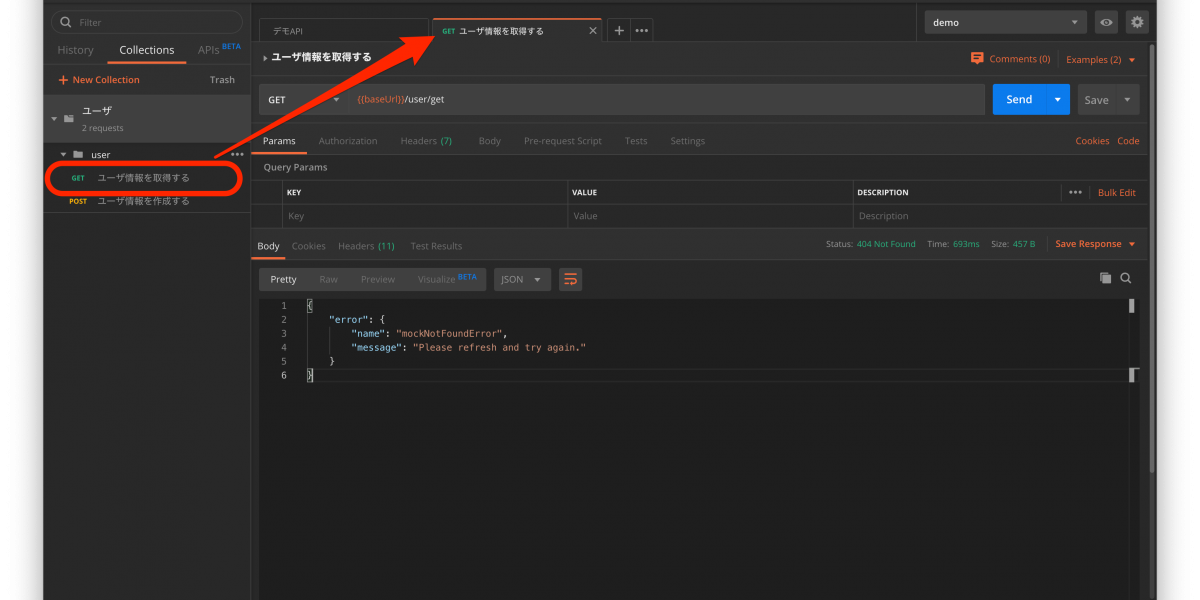
Task: Open the demo environment dropdown
Action: (1005, 22)
